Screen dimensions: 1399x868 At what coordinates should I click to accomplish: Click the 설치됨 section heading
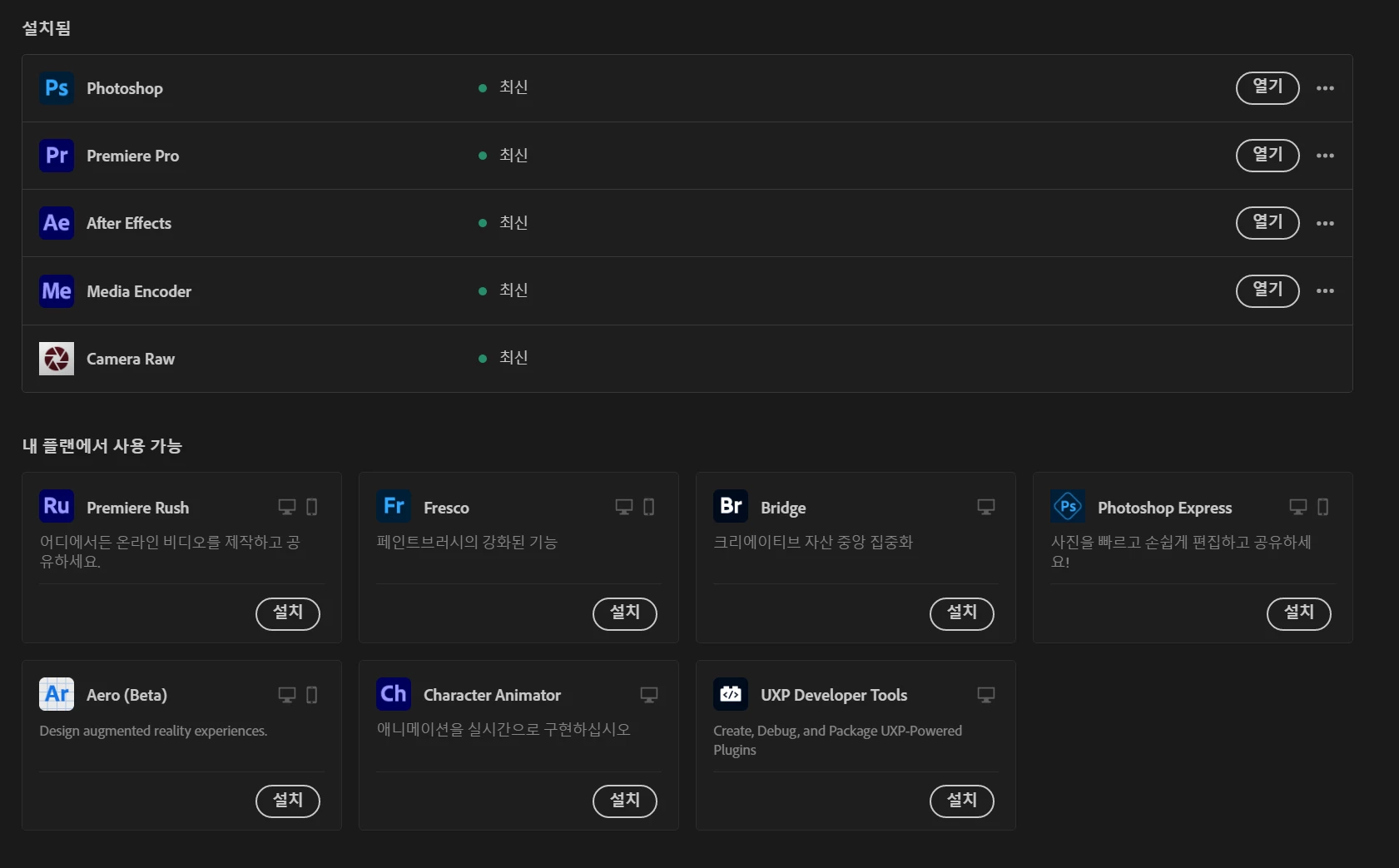tap(47, 28)
